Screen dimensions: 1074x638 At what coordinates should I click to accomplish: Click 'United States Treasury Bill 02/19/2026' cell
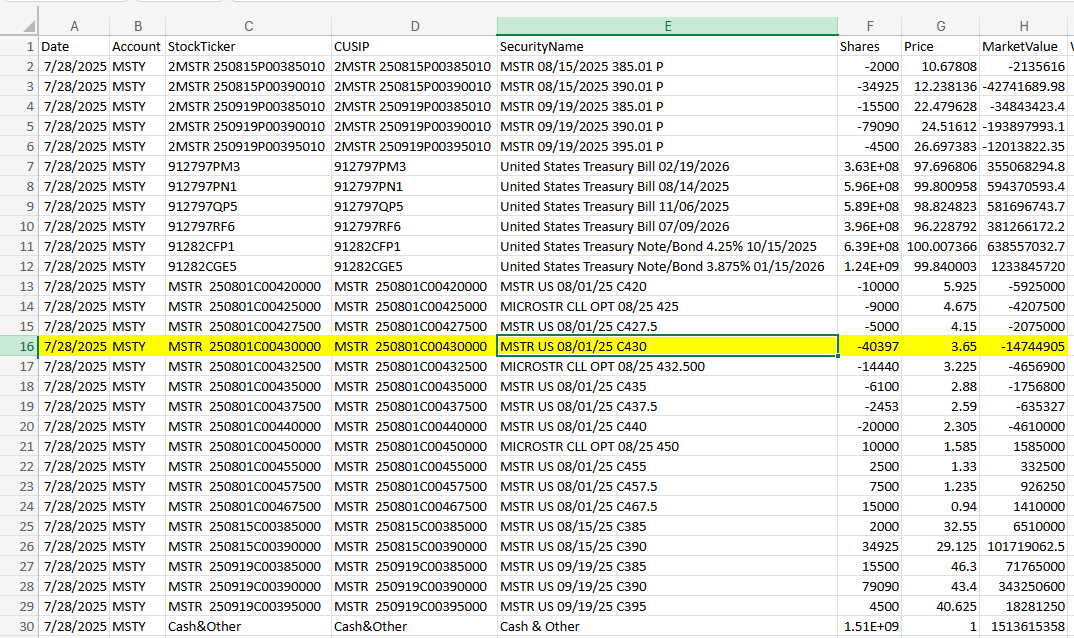[x=668, y=166]
